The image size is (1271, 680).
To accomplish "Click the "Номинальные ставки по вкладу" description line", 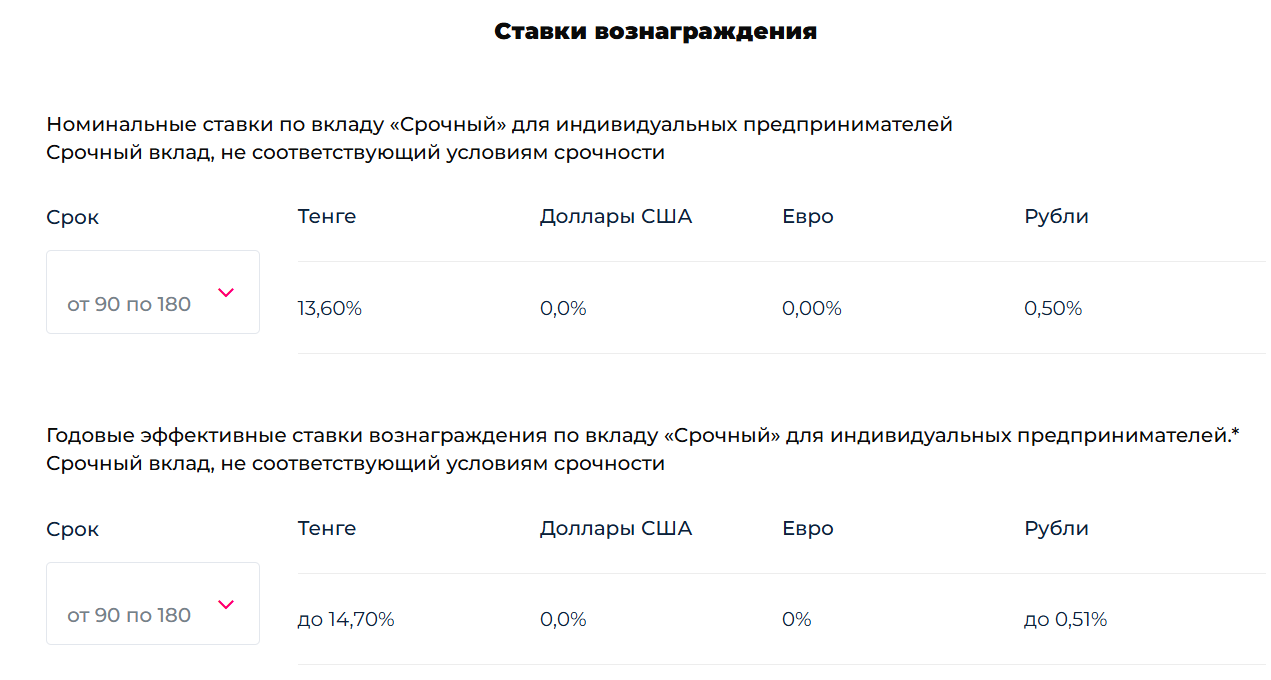I will pyautogui.click(x=499, y=125).
